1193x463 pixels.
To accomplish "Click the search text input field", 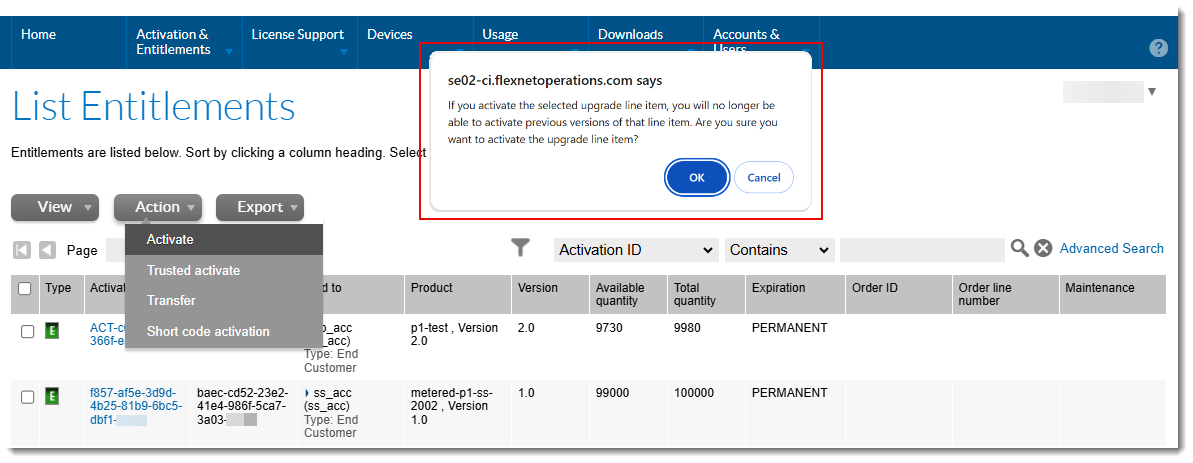I will click(921, 250).
